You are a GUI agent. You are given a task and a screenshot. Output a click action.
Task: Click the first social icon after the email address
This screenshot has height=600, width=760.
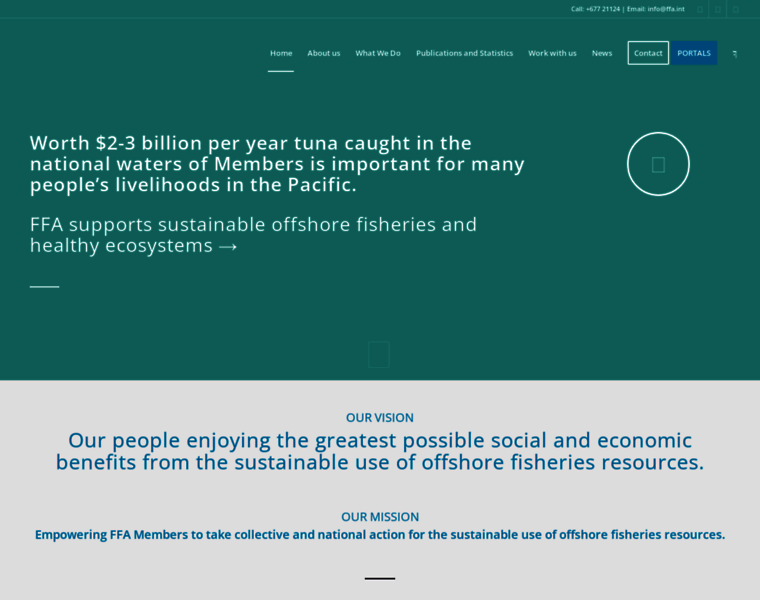(700, 9)
